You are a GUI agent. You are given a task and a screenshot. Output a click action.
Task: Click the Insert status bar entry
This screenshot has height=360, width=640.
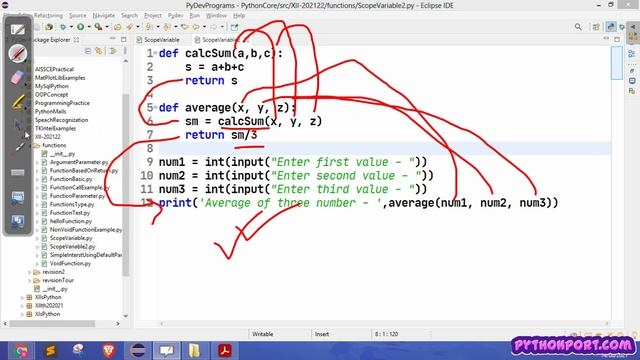322,334
